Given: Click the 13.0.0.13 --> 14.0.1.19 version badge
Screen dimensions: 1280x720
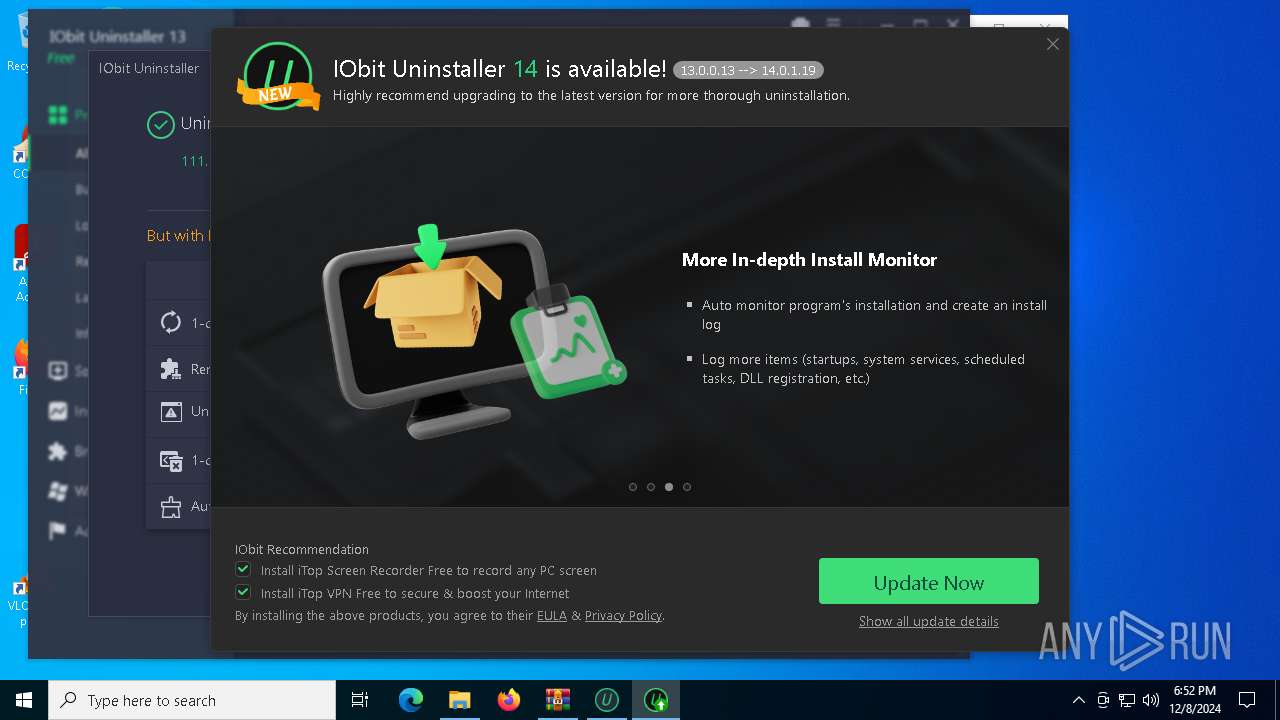Looking at the screenshot, I should pyautogui.click(x=748, y=70).
